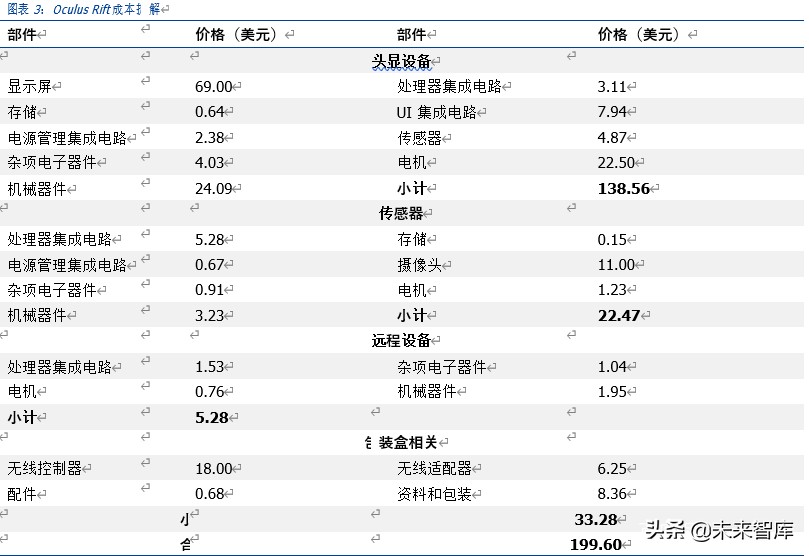The height and width of the screenshot is (556, 809).
Task: Click the left '价格（美元）' column header
Action: [236, 35]
